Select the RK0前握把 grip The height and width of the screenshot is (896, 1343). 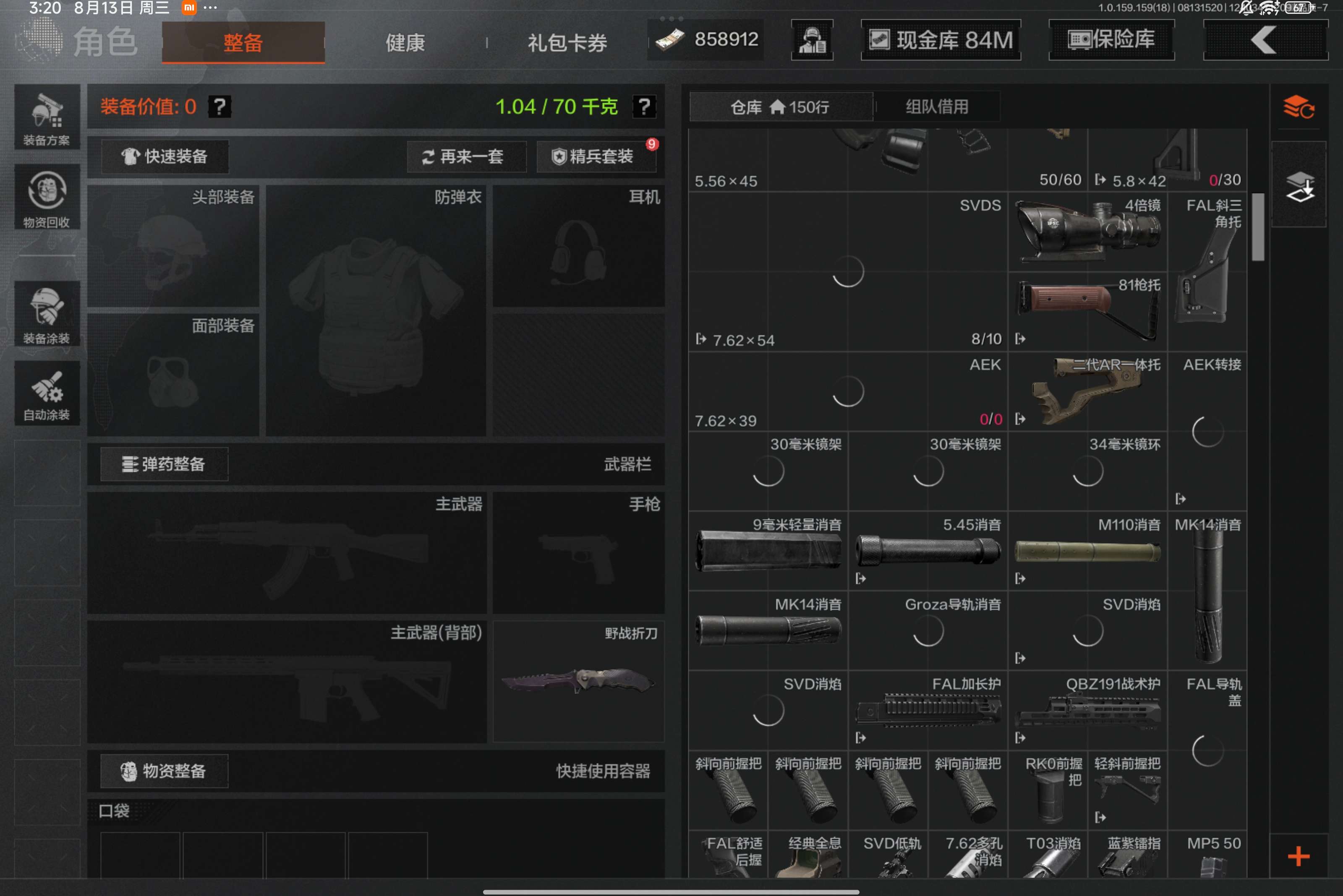click(x=1048, y=790)
